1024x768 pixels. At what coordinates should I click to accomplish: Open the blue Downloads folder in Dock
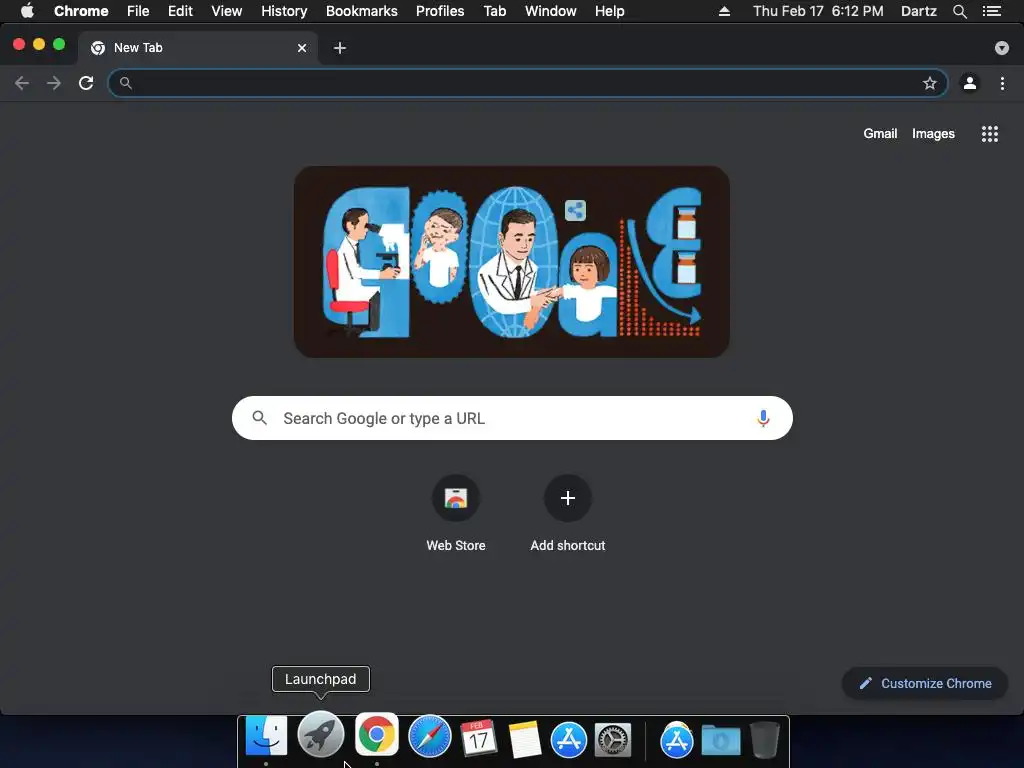click(721, 740)
